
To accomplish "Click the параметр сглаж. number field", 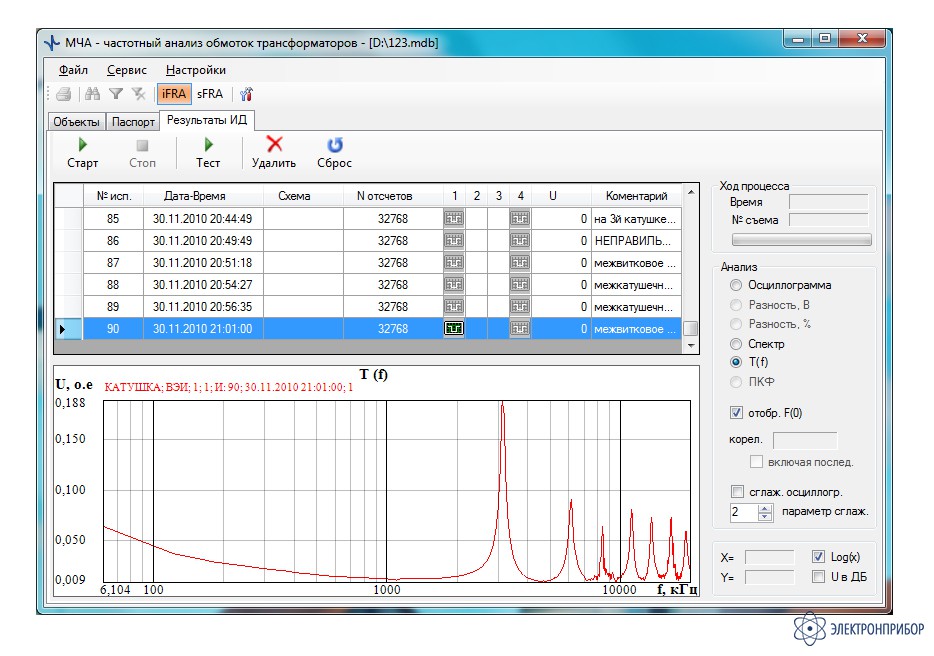I will [x=744, y=512].
